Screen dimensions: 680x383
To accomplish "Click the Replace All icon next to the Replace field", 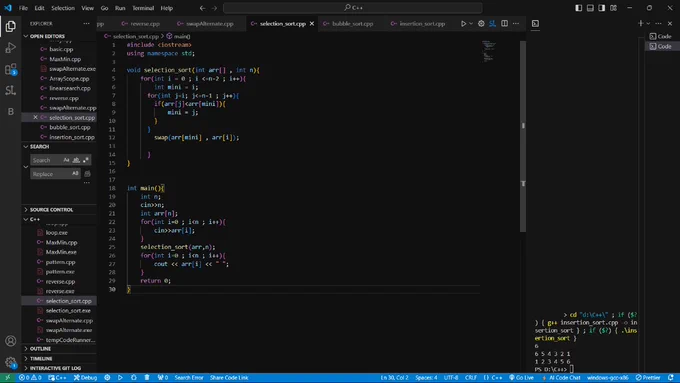I will [87, 174].
